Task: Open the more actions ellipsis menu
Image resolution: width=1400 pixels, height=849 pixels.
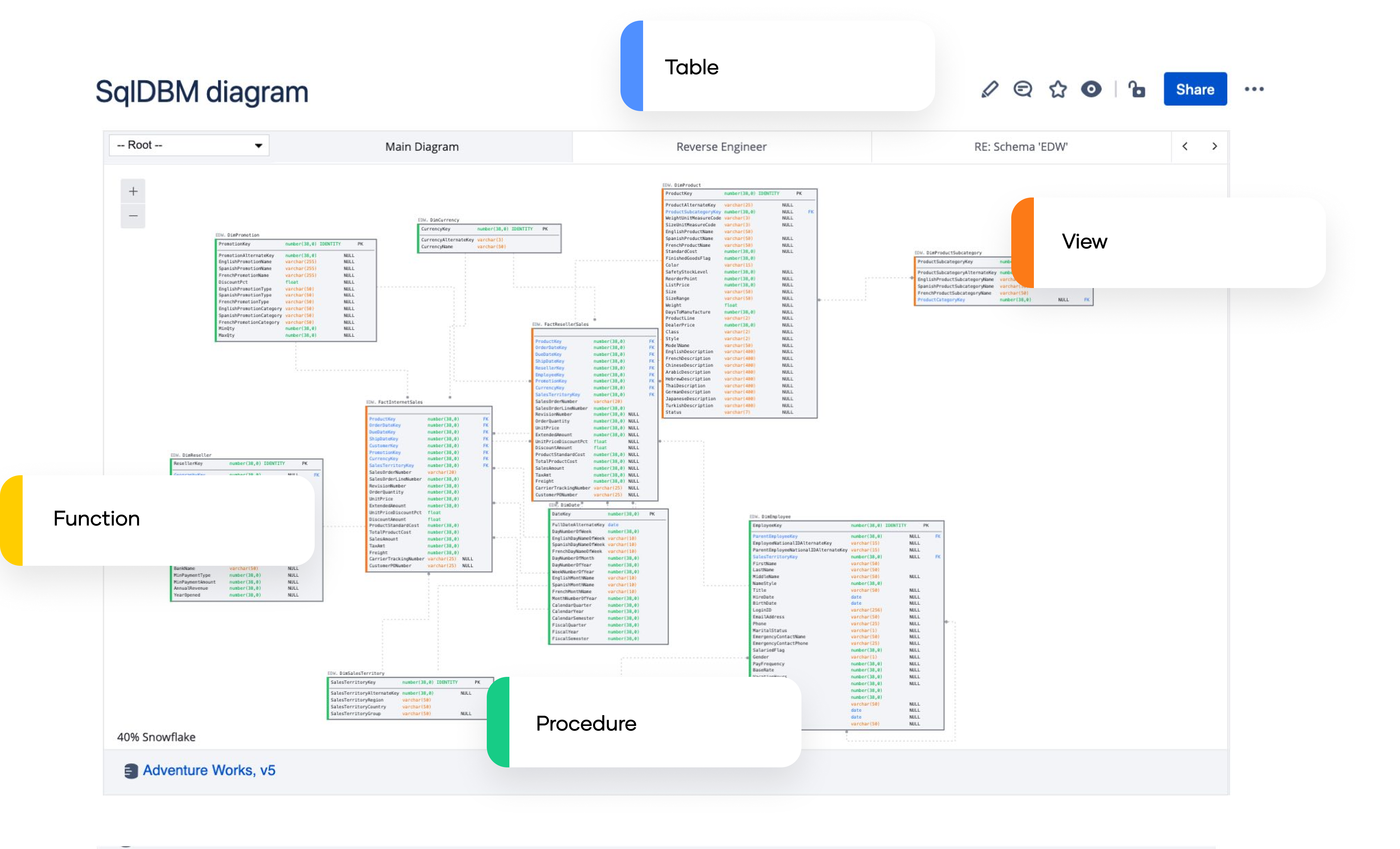Action: coord(1254,89)
